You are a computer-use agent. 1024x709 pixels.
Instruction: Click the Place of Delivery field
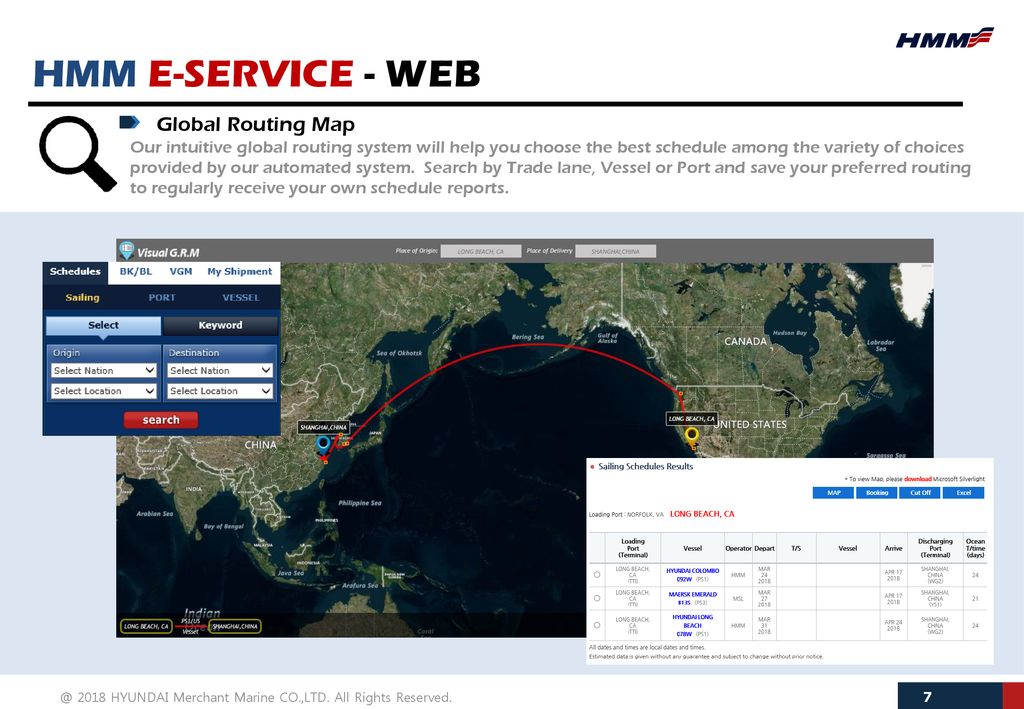[615, 251]
